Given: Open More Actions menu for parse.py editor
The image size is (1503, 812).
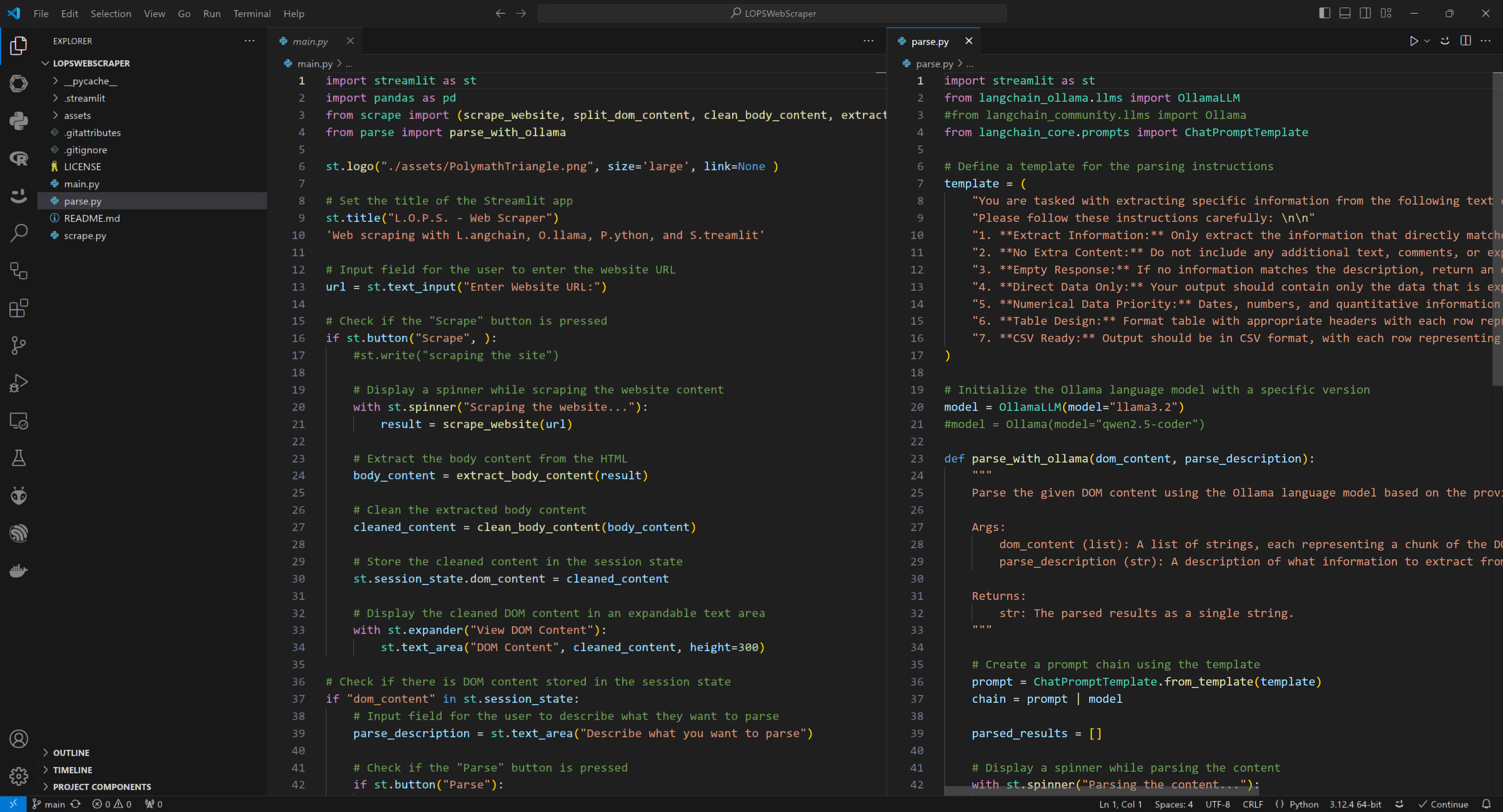Looking at the screenshot, I should (x=1485, y=41).
